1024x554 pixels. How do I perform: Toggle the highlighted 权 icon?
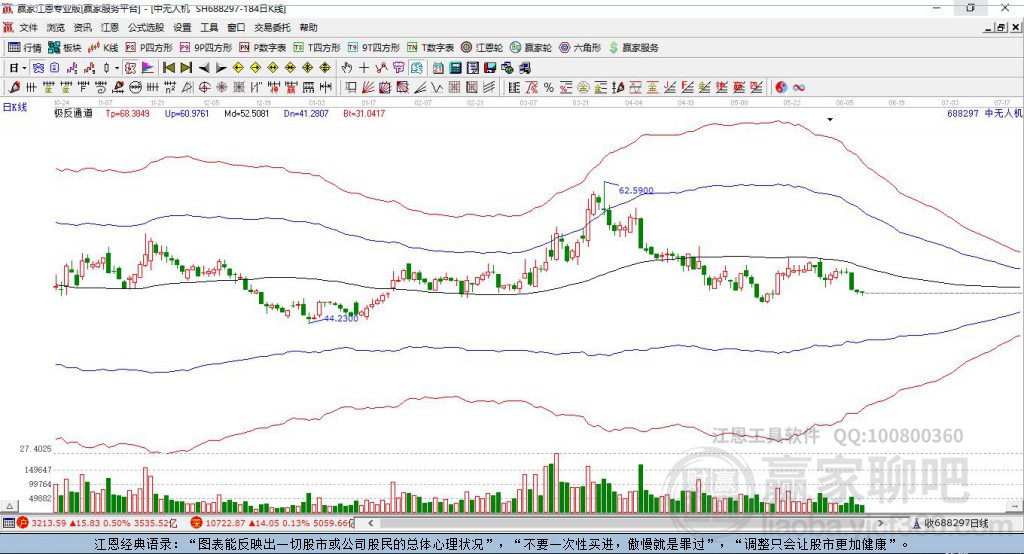(131, 68)
